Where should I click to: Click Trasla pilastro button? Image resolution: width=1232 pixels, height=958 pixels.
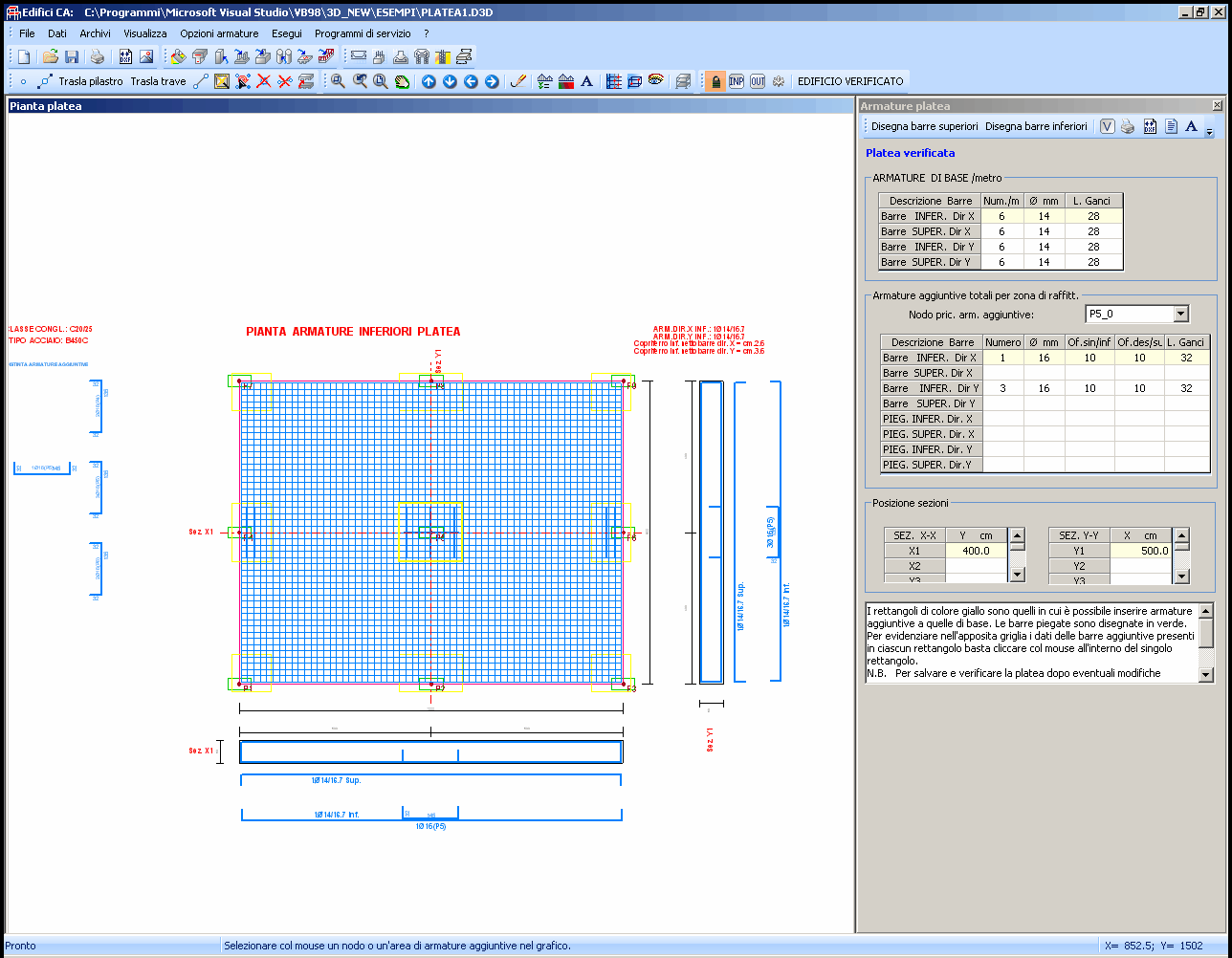[x=91, y=81]
